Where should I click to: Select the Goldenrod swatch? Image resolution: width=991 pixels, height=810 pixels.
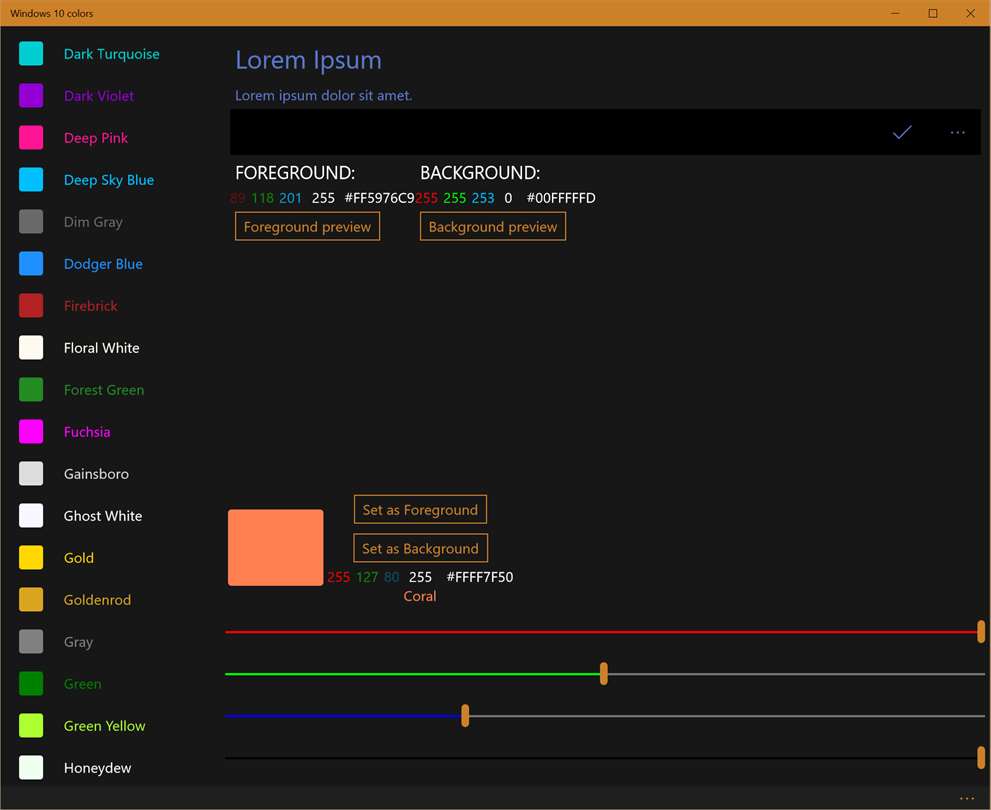[31, 600]
